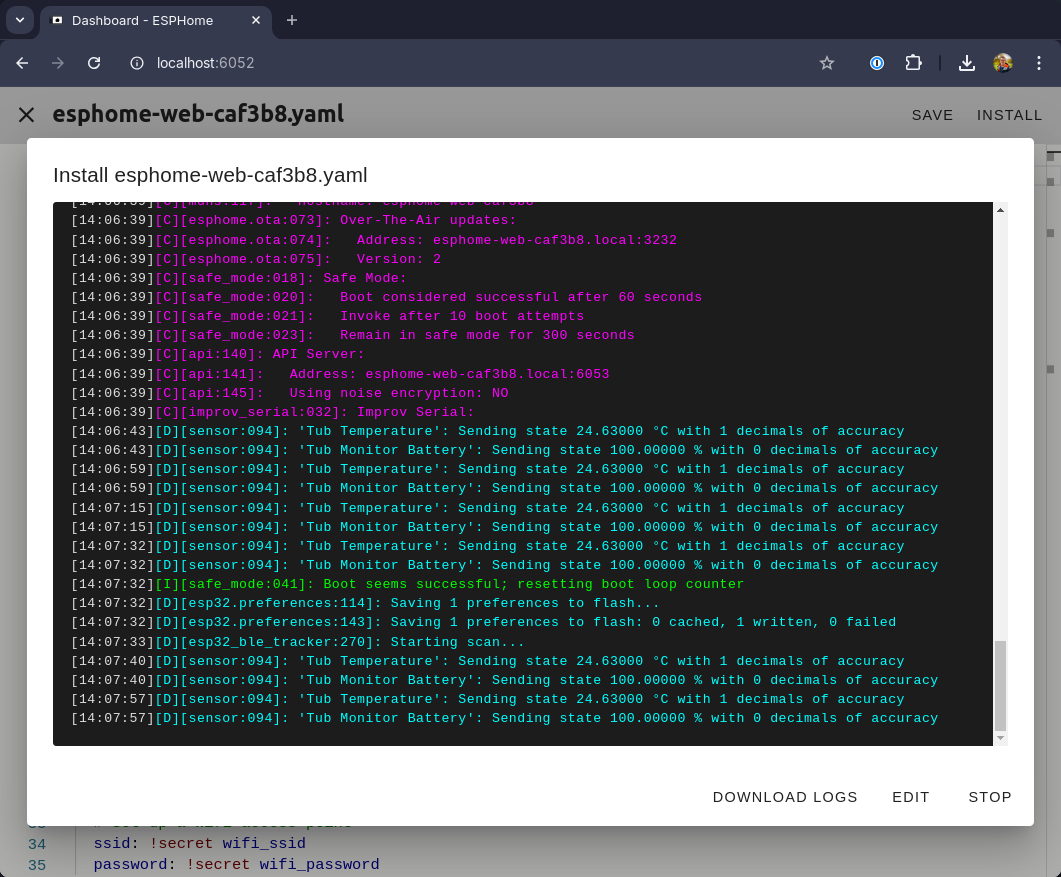Open the browser extensions puzzle icon
Screen dimensions: 1061x877
tap(912, 63)
